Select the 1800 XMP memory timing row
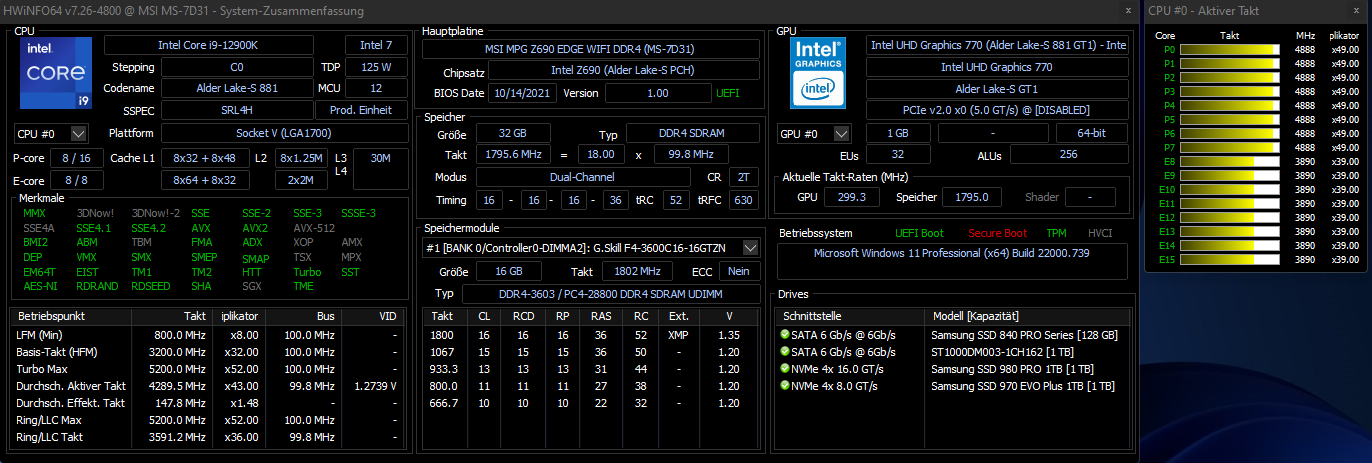1372x463 pixels. pos(591,335)
